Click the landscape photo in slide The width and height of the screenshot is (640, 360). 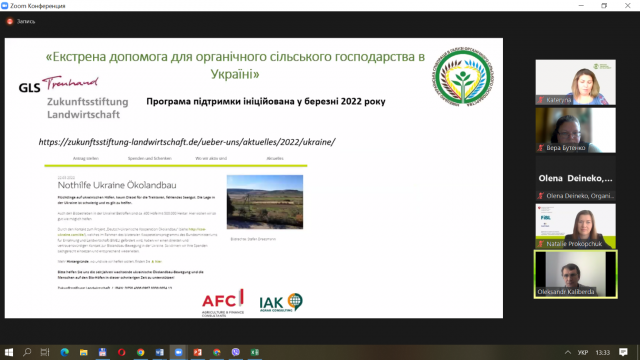point(265,202)
